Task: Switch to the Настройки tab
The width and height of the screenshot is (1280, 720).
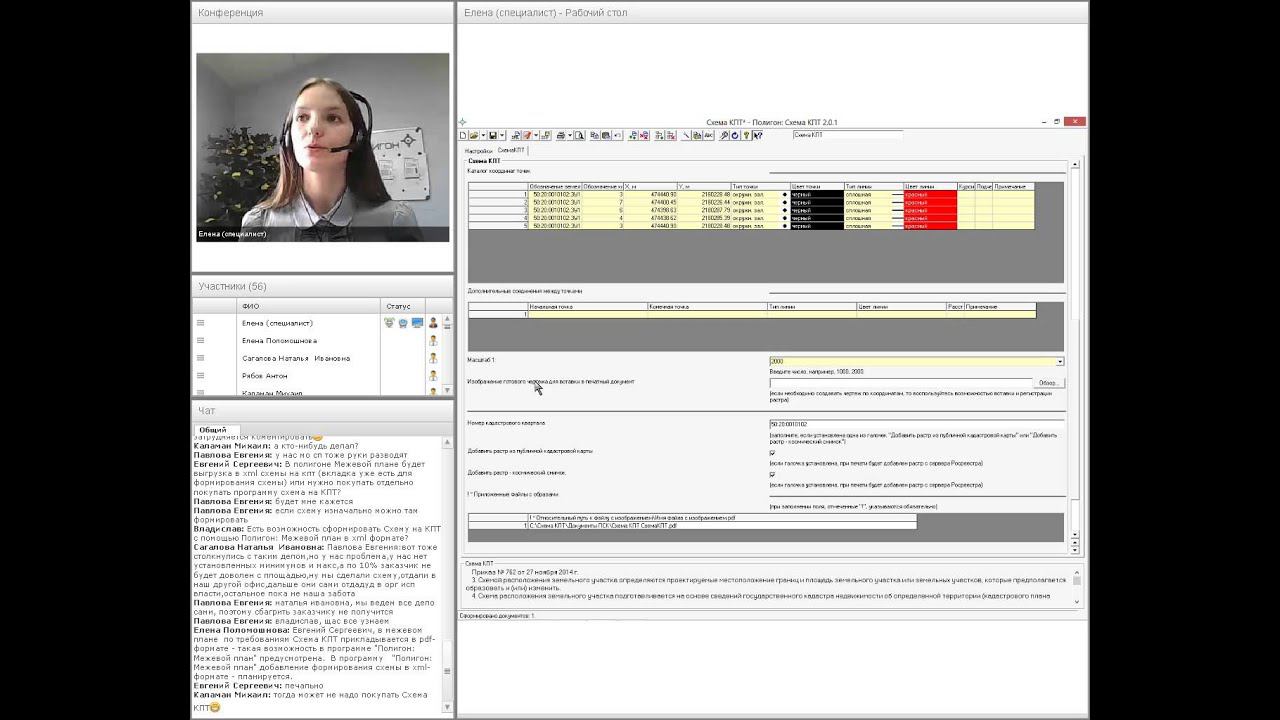Action: click(x=478, y=150)
